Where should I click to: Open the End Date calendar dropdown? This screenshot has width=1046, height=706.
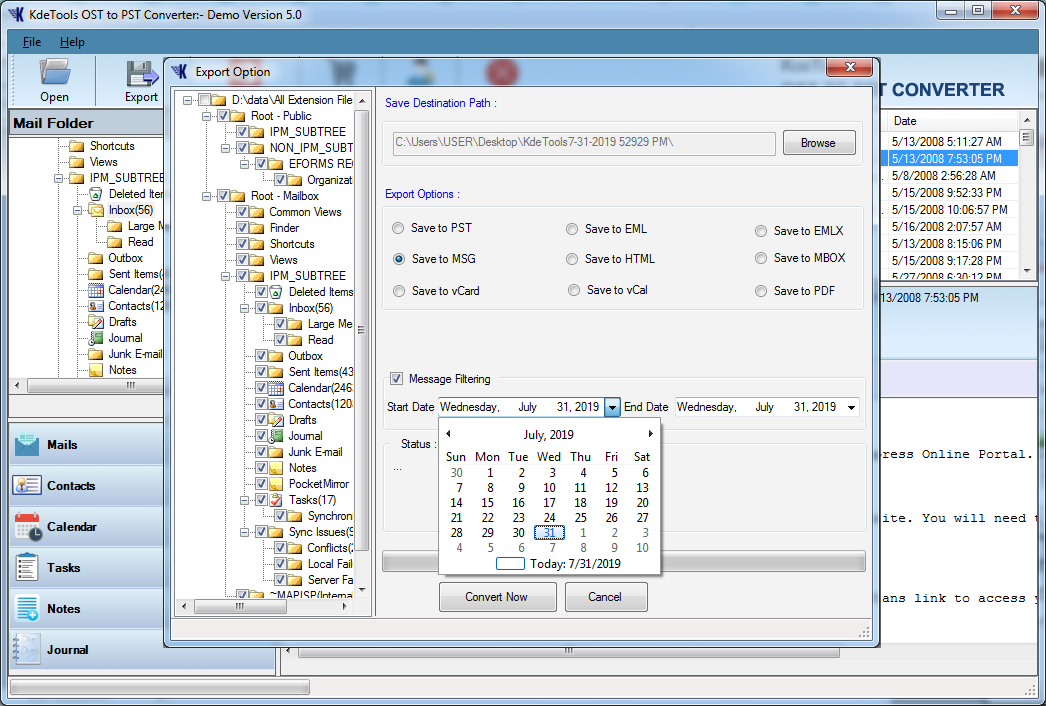coord(851,407)
